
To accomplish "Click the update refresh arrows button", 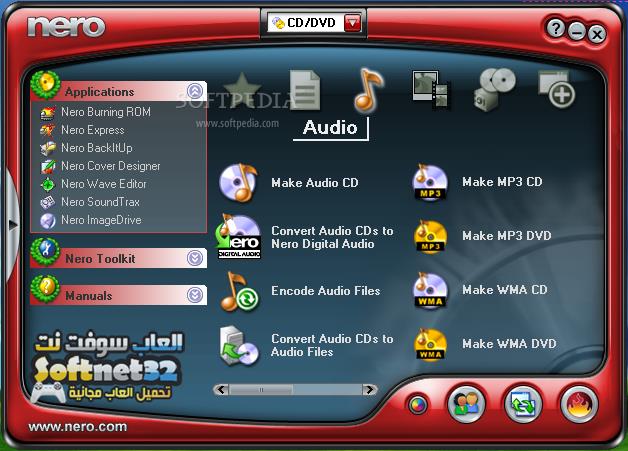I will tap(523, 404).
